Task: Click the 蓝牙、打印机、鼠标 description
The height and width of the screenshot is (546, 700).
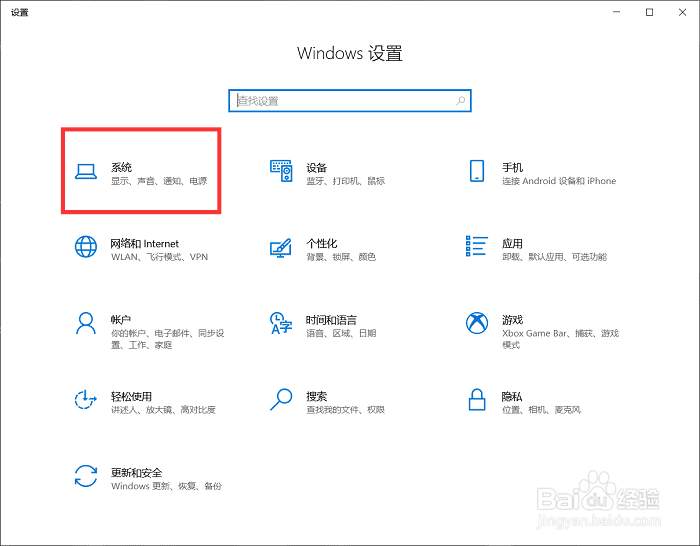Action: pos(346,181)
